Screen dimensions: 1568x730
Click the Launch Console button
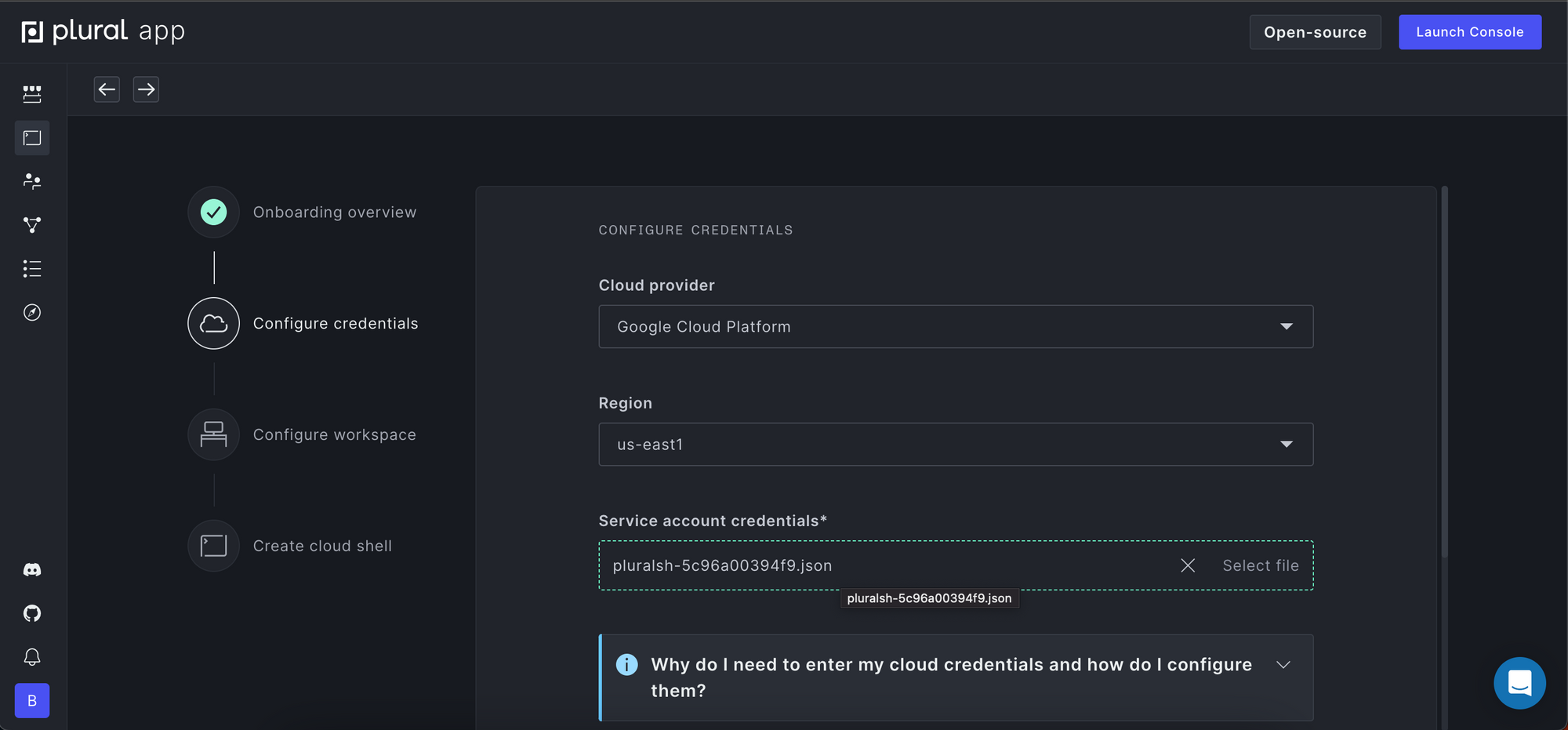(x=1470, y=32)
